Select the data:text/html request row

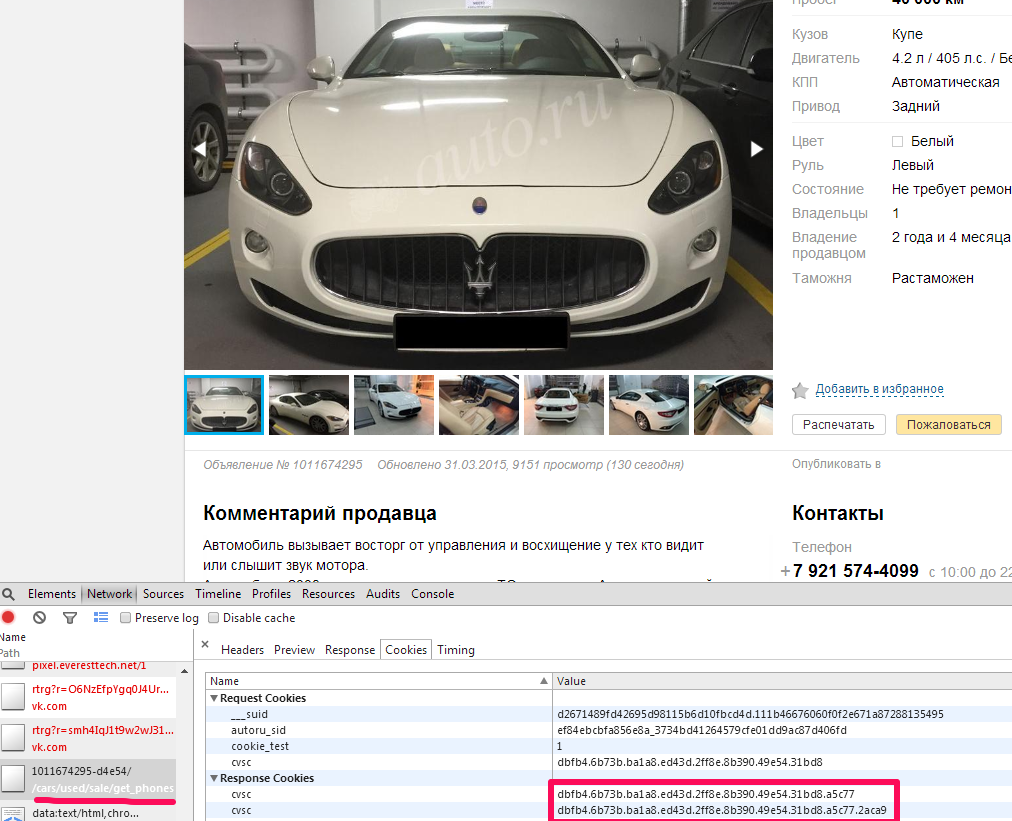pos(88,813)
